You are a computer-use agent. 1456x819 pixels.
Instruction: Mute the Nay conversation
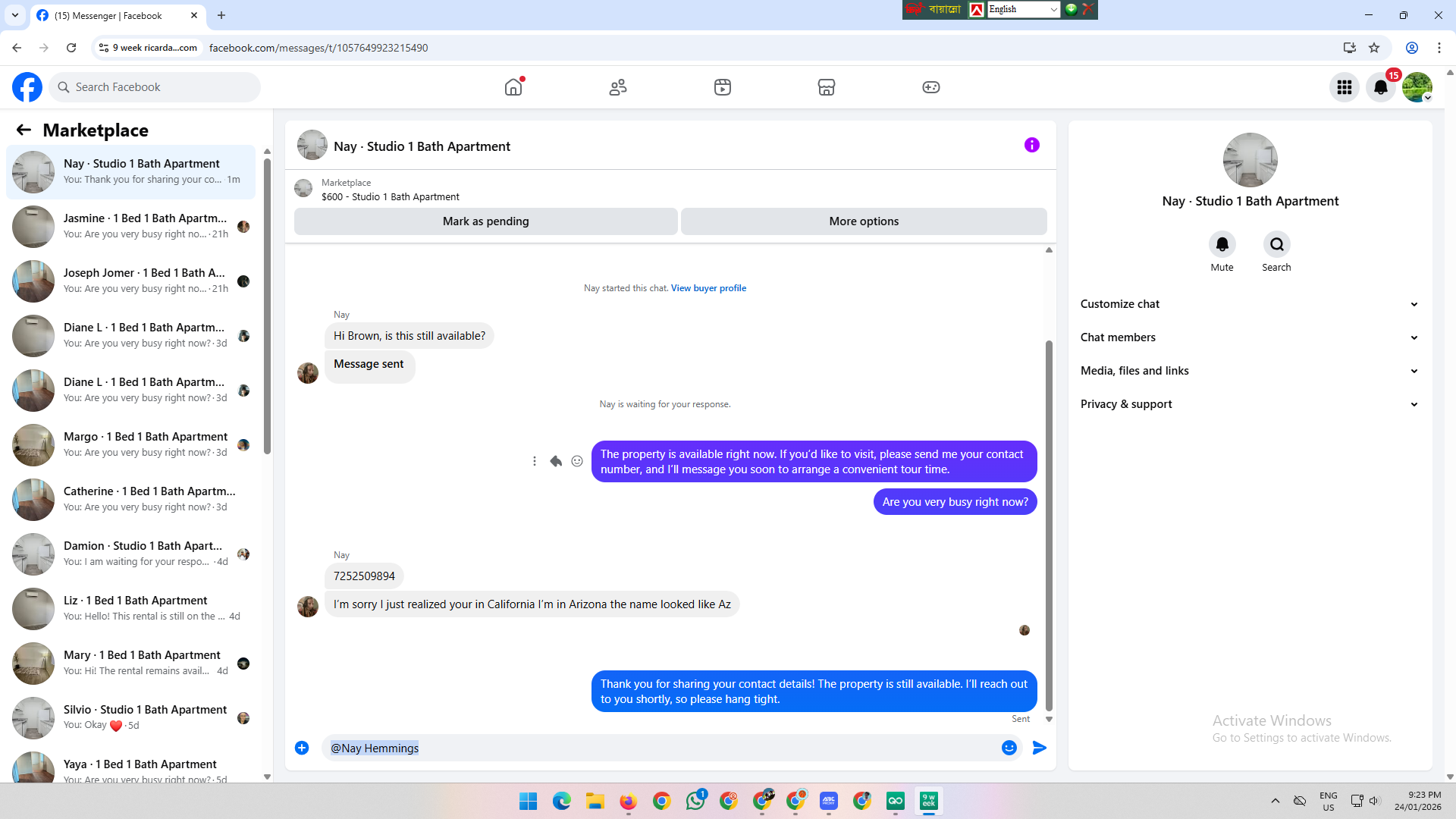pyautogui.click(x=1222, y=245)
